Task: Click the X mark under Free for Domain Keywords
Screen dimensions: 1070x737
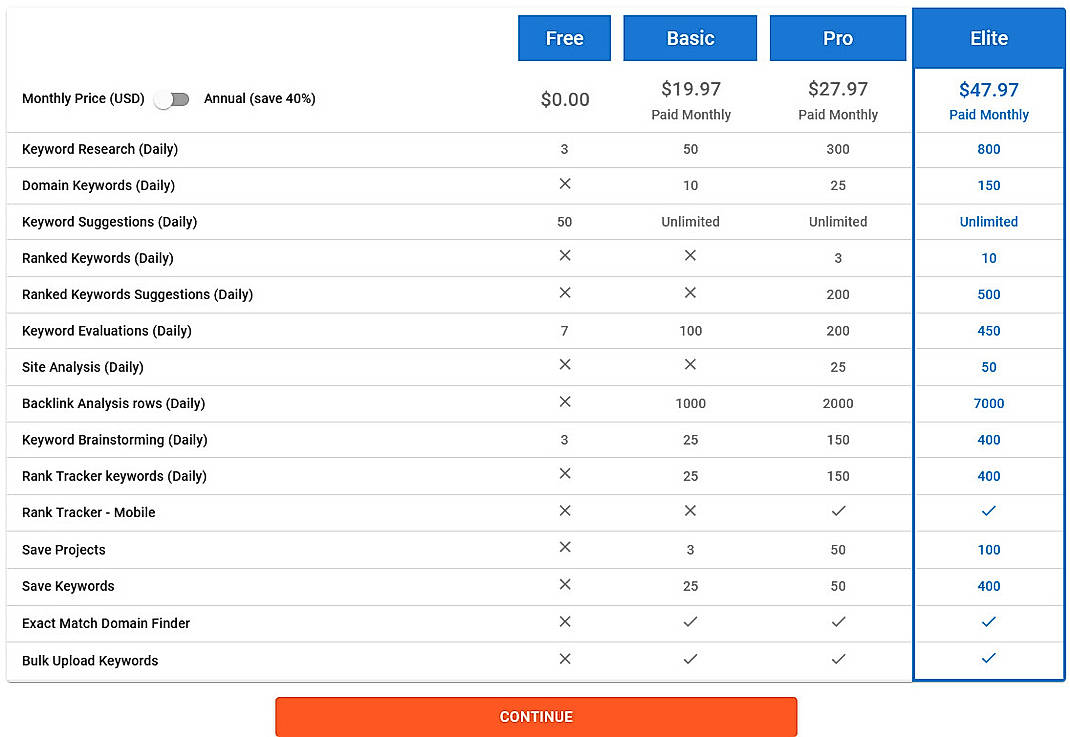Action: point(564,185)
